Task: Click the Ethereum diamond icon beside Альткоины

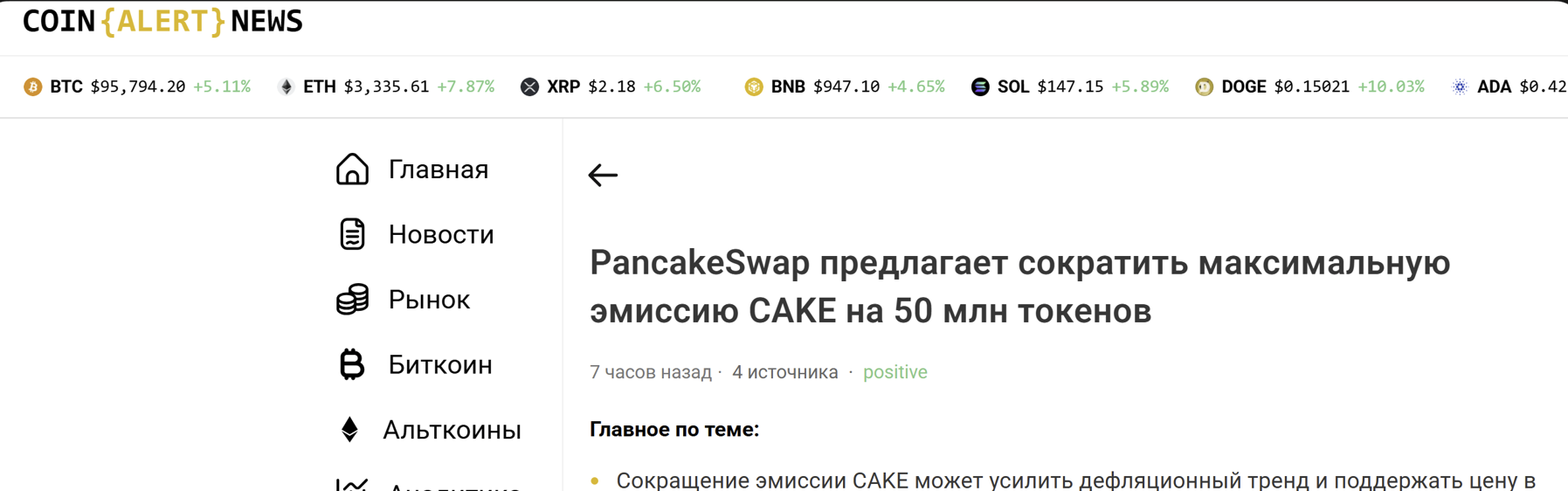Action: click(x=349, y=430)
